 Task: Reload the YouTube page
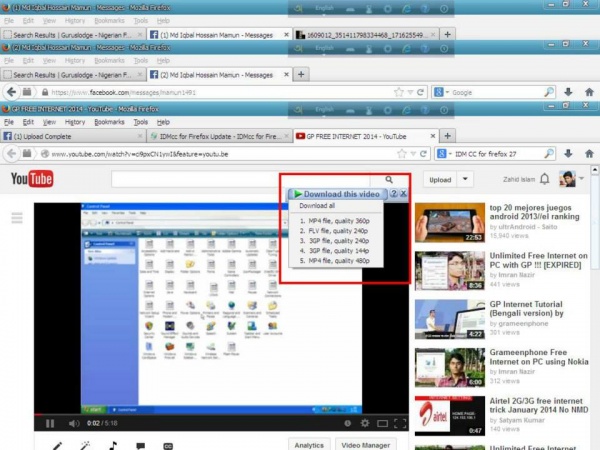coord(423,154)
